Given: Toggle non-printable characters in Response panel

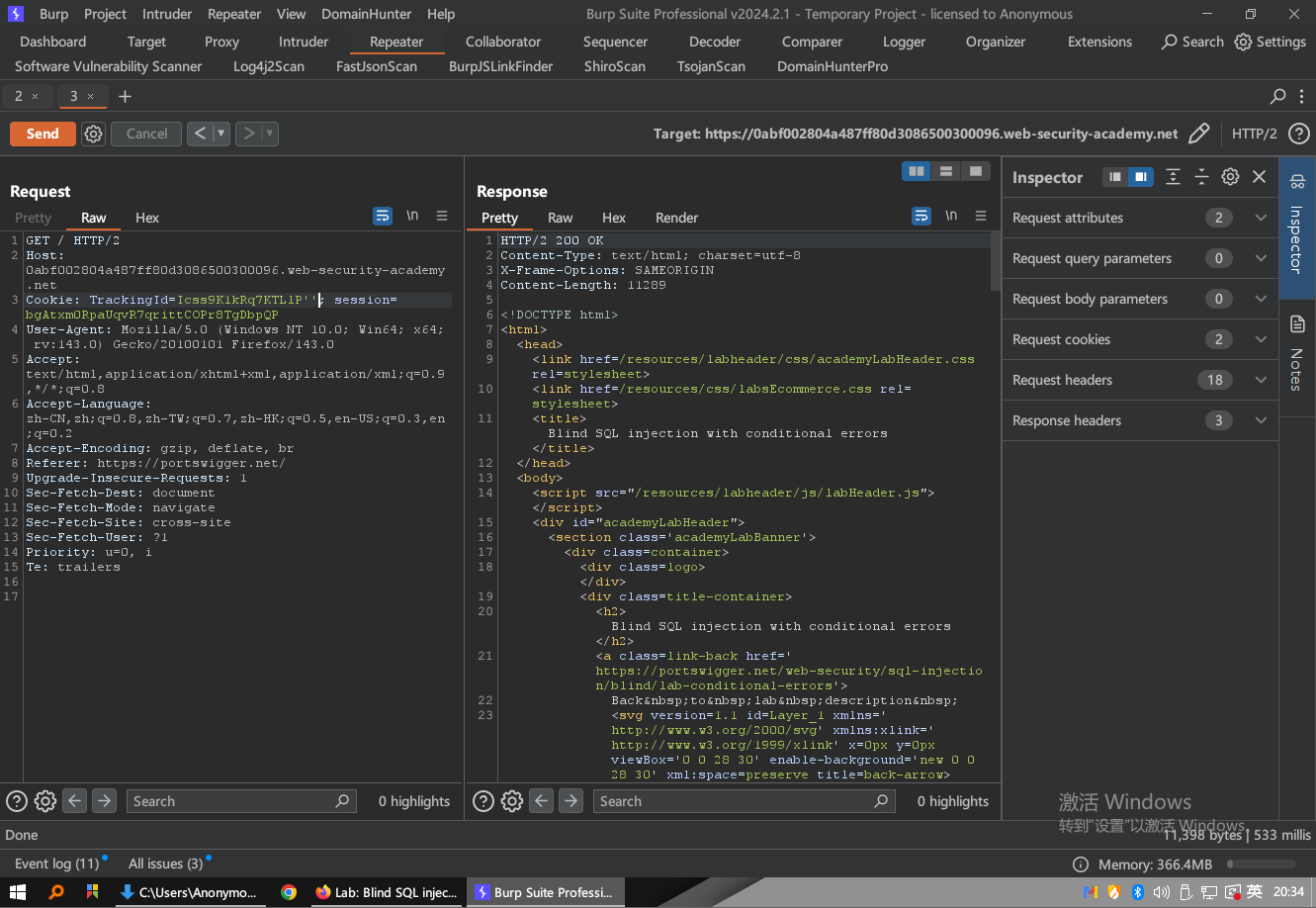Looking at the screenshot, I should pyautogui.click(x=951, y=216).
